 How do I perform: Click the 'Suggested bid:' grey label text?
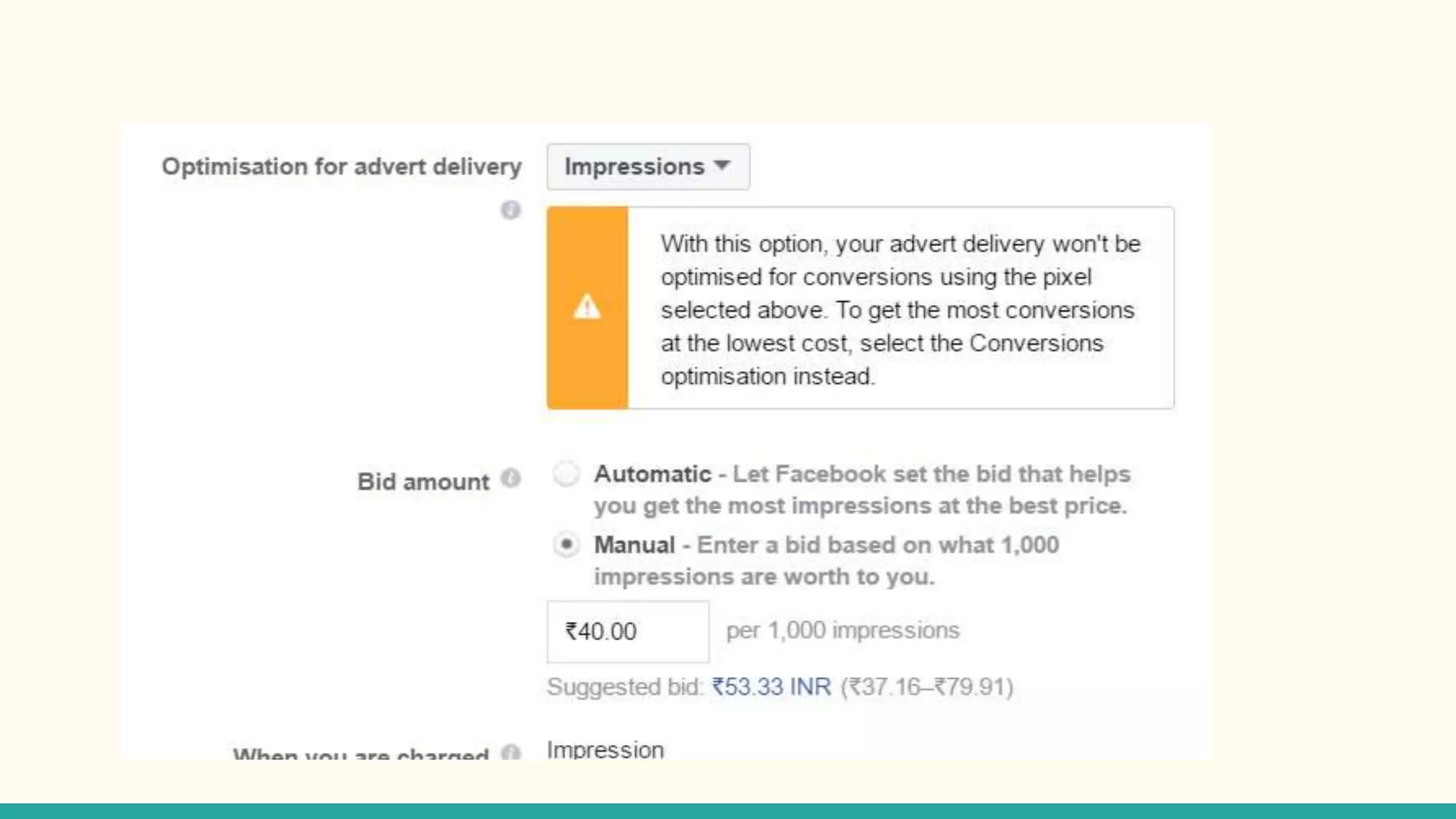click(x=625, y=687)
